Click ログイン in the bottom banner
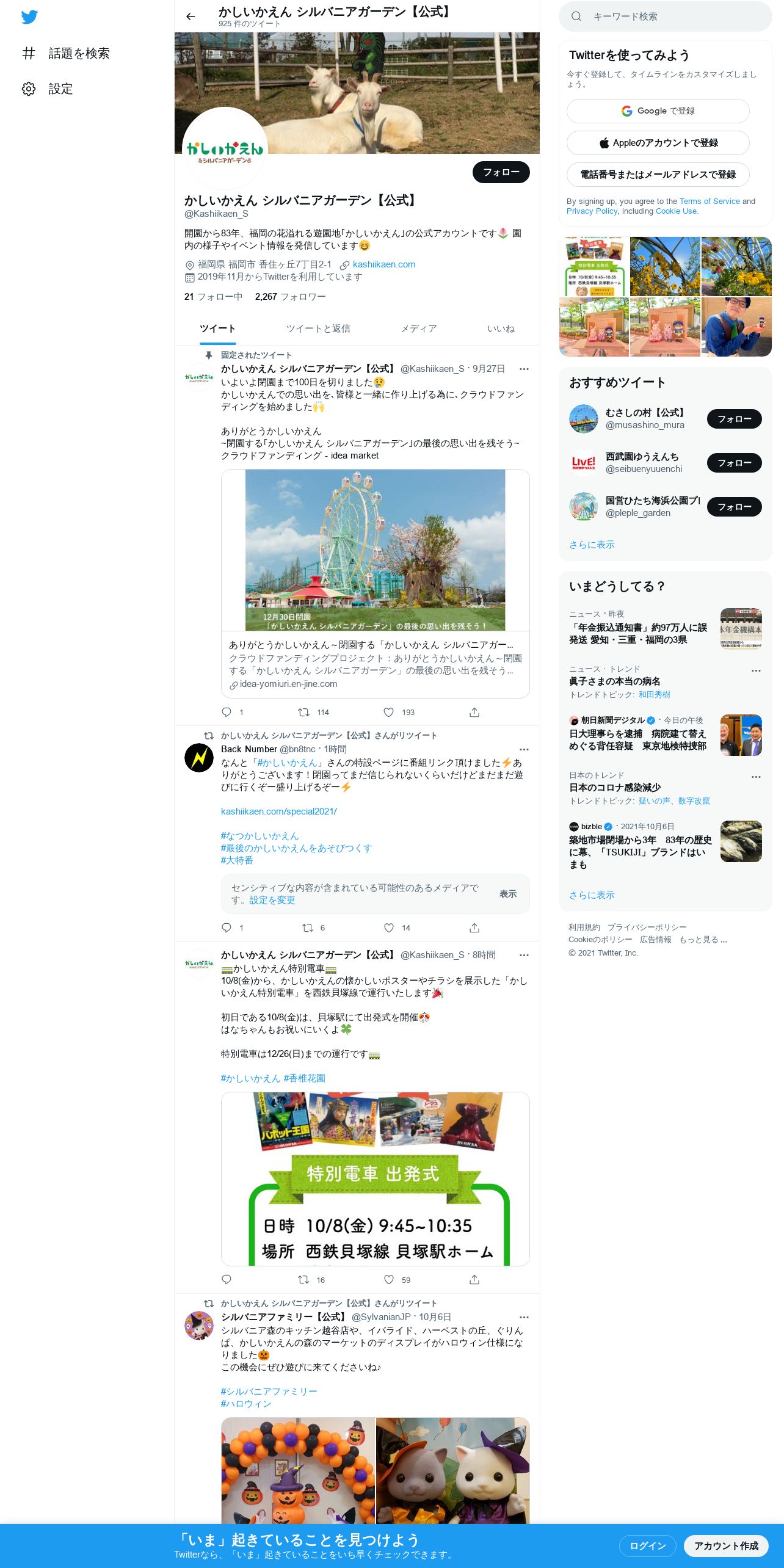 tap(648, 1546)
